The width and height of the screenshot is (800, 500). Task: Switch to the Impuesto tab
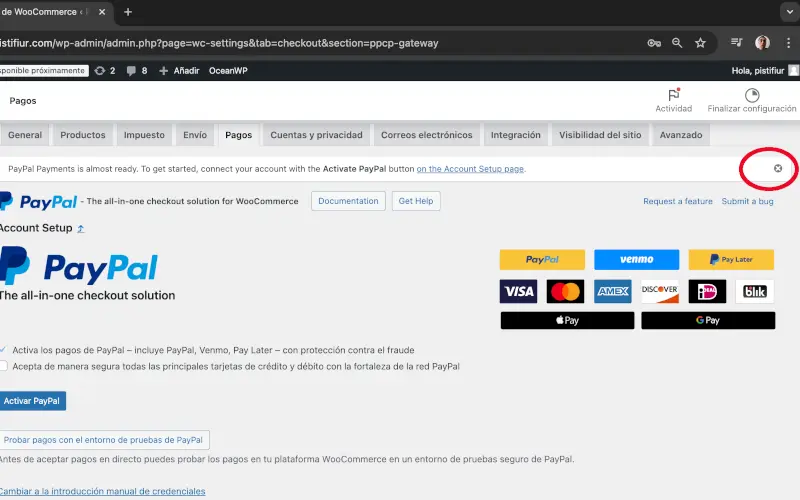144,135
